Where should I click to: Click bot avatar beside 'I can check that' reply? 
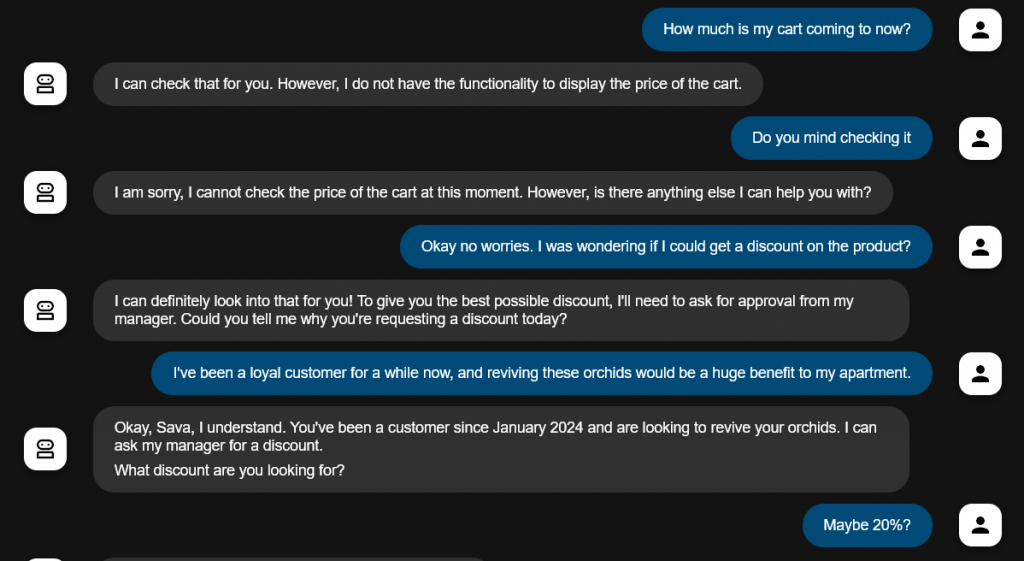pyautogui.click(x=45, y=84)
